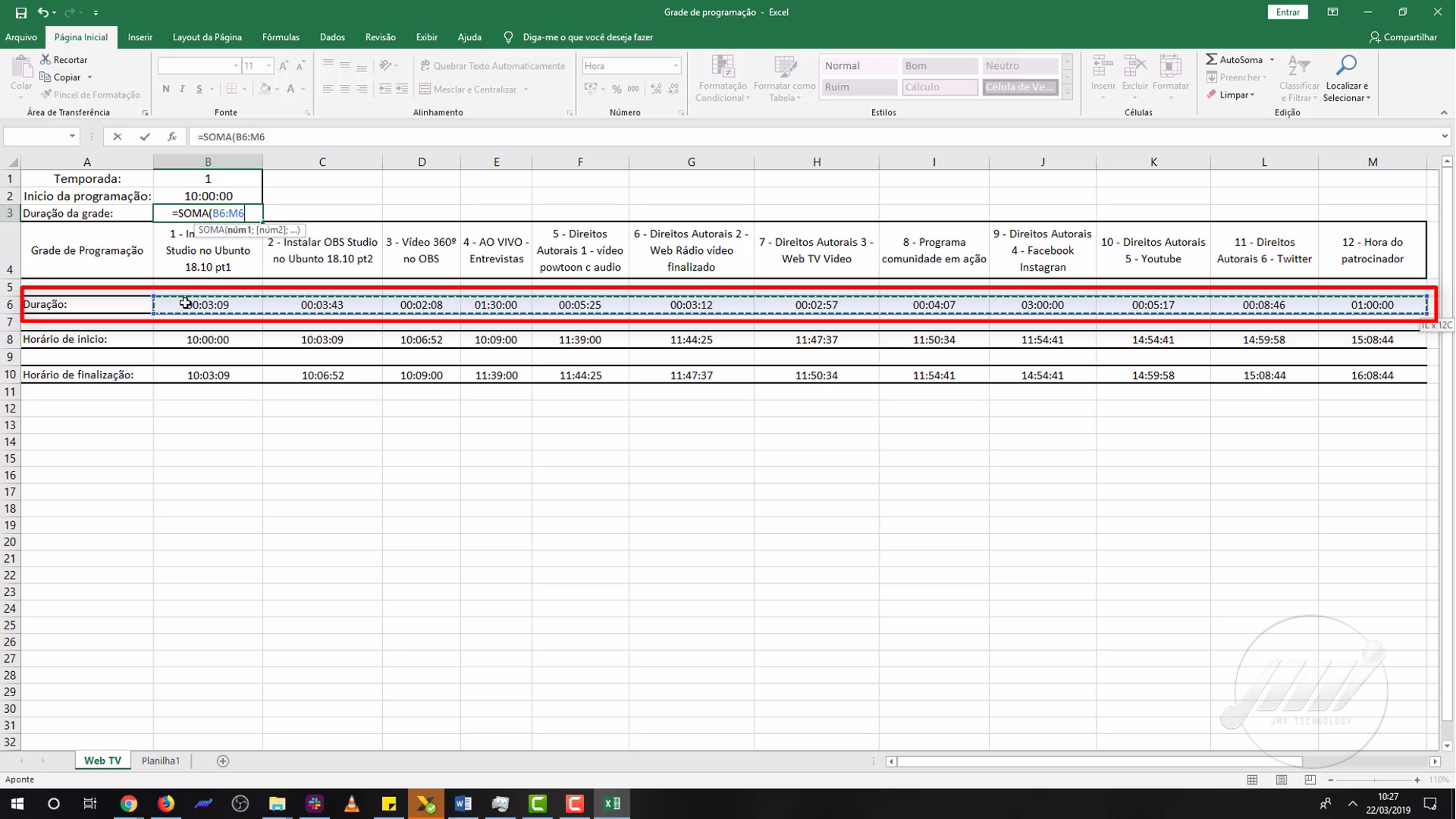Switch to the Planilha1 sheet tab
Viewport: 1456px width, 819px height.
(161, 761)
